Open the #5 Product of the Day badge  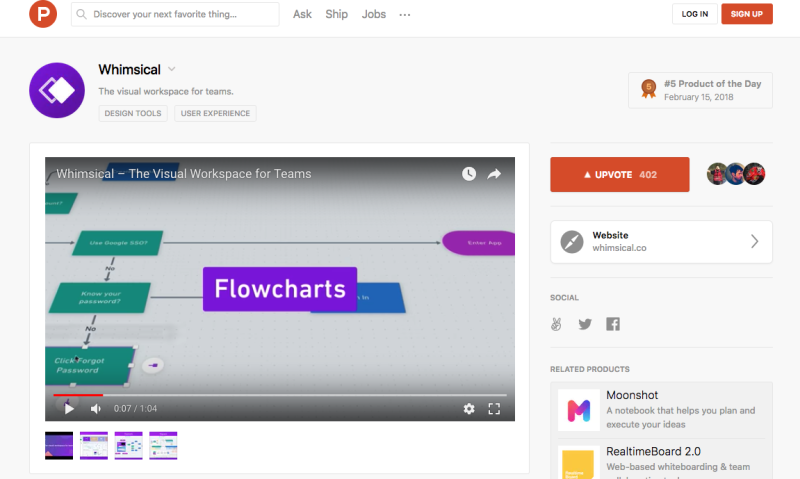[700, 90]
